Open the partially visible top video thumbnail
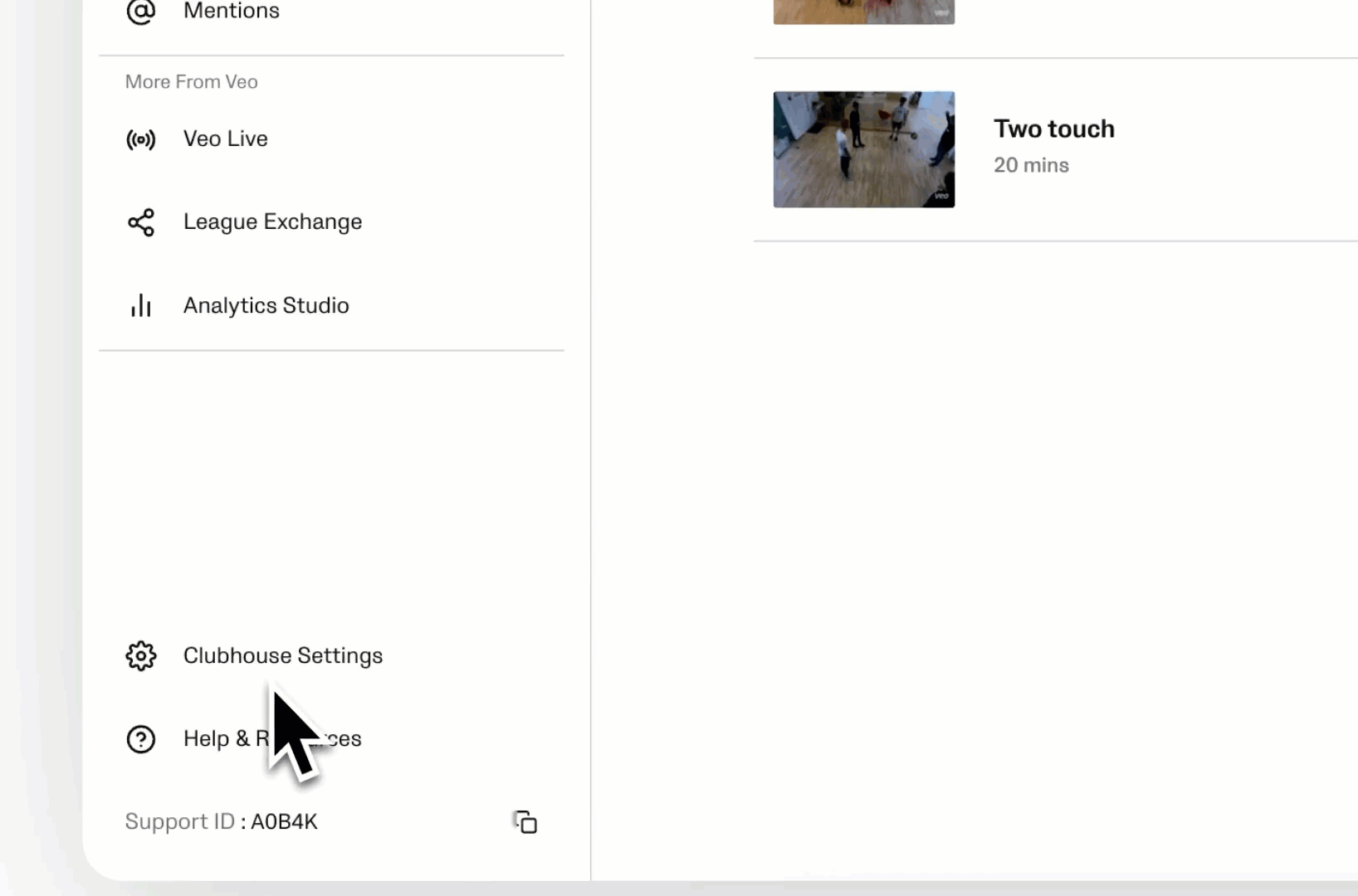1358x896 pixels. 863,12
